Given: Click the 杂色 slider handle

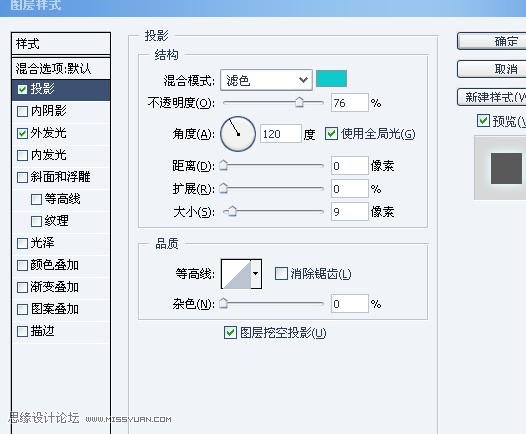Looking at the screenshot, I should pos(223,303).
